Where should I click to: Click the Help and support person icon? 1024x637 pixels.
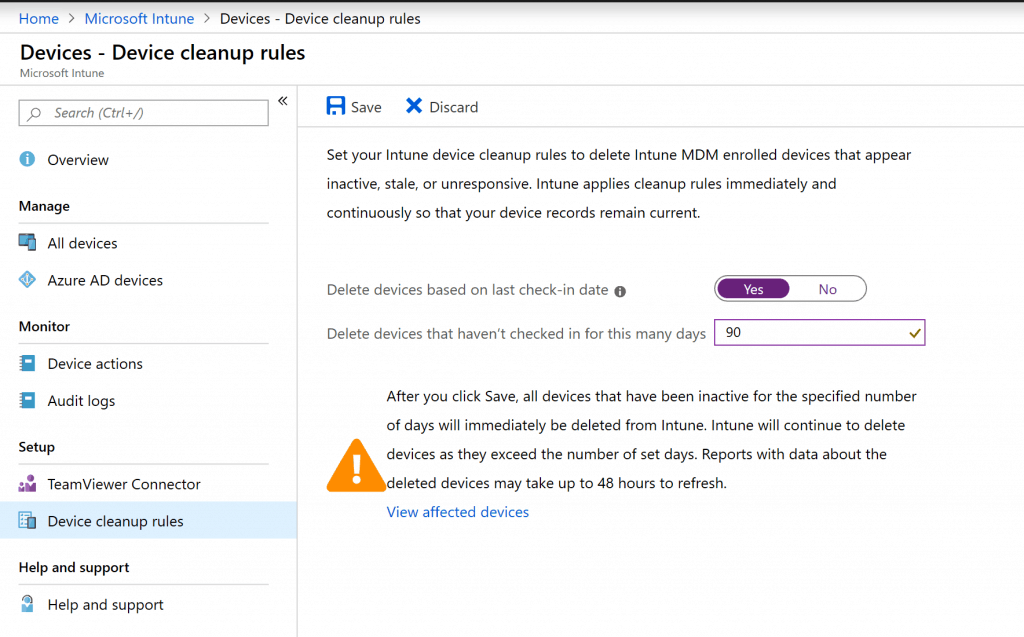(x=27, y=604)
